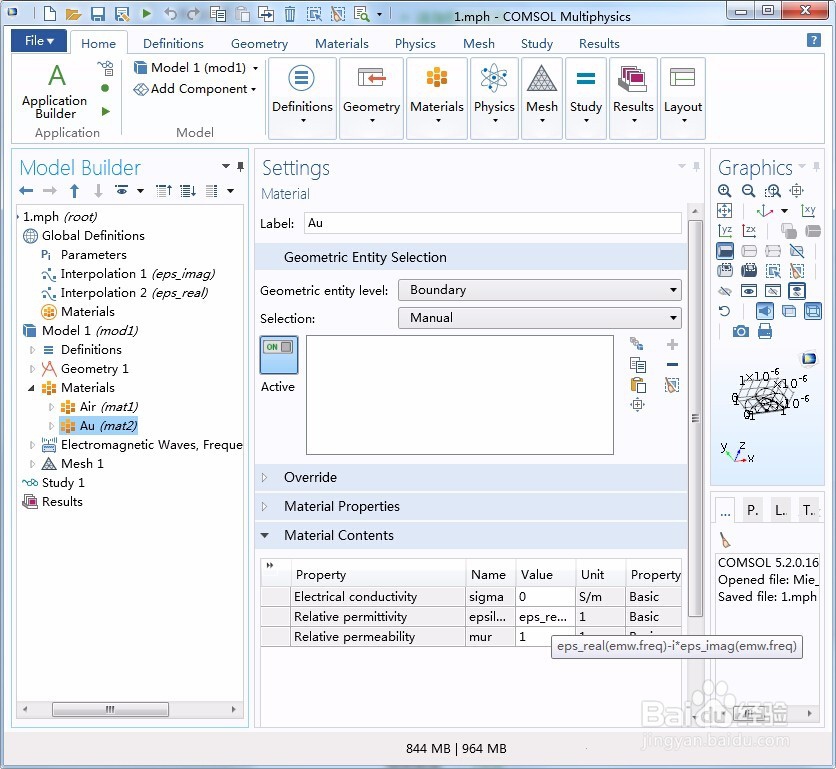Save the model with the floppy icon

pos(98,13)
